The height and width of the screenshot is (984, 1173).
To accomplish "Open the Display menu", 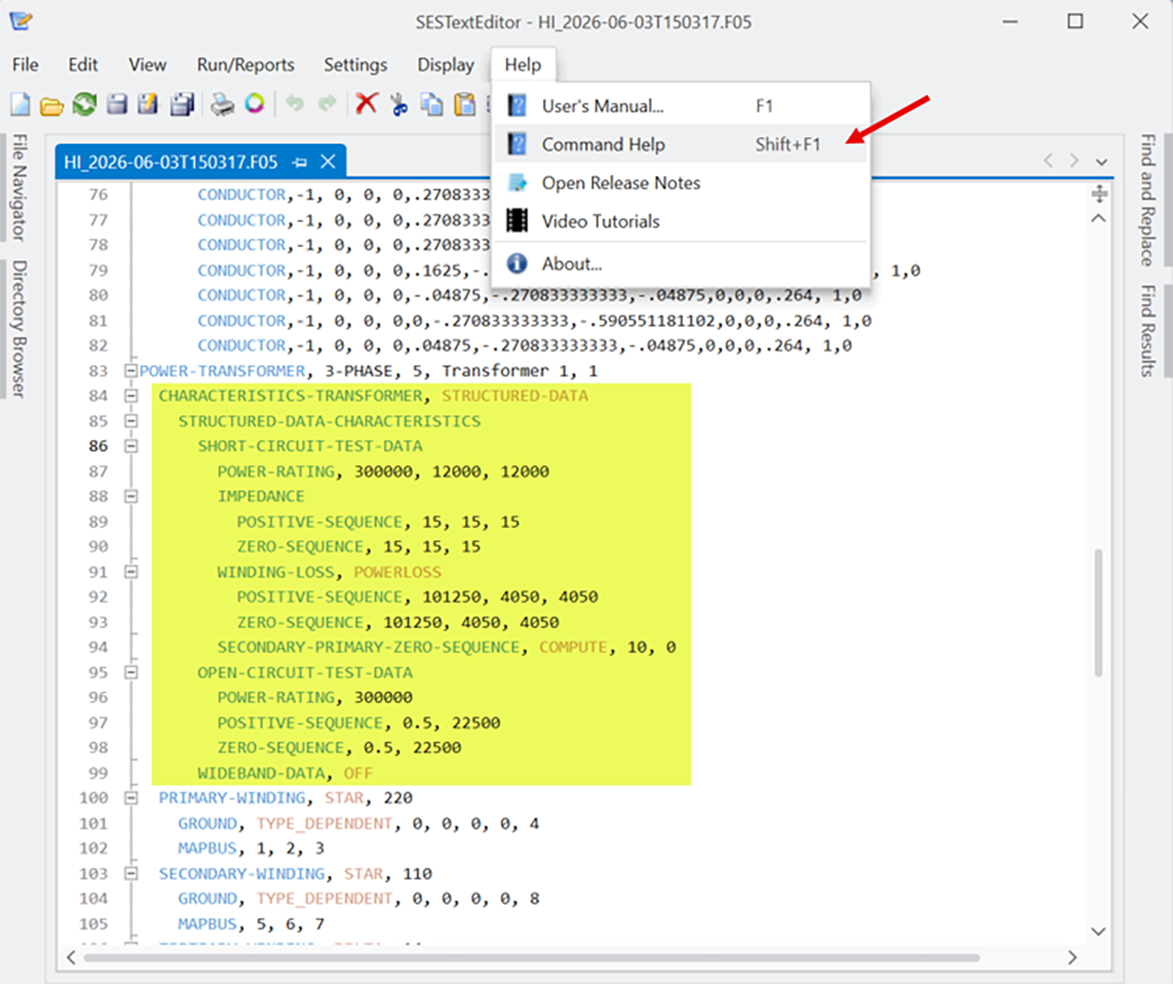I will (x=446, y=65).
